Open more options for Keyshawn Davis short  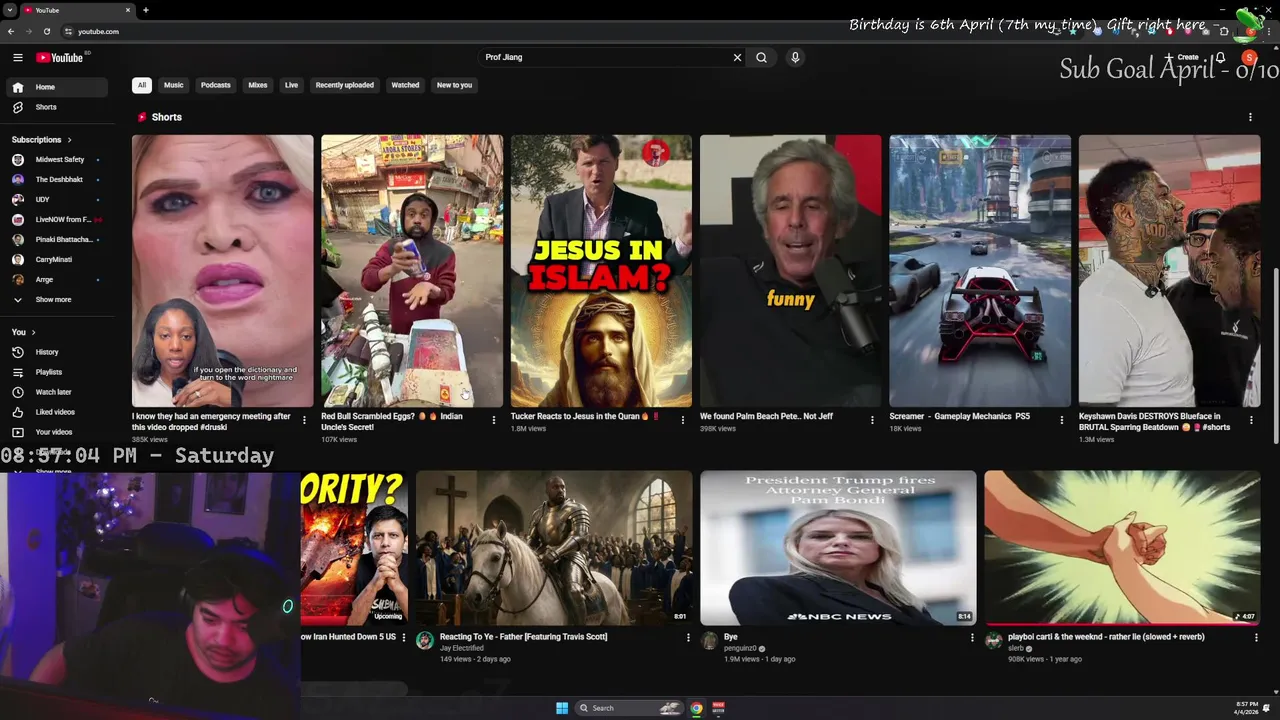[x=1251, y=420]
